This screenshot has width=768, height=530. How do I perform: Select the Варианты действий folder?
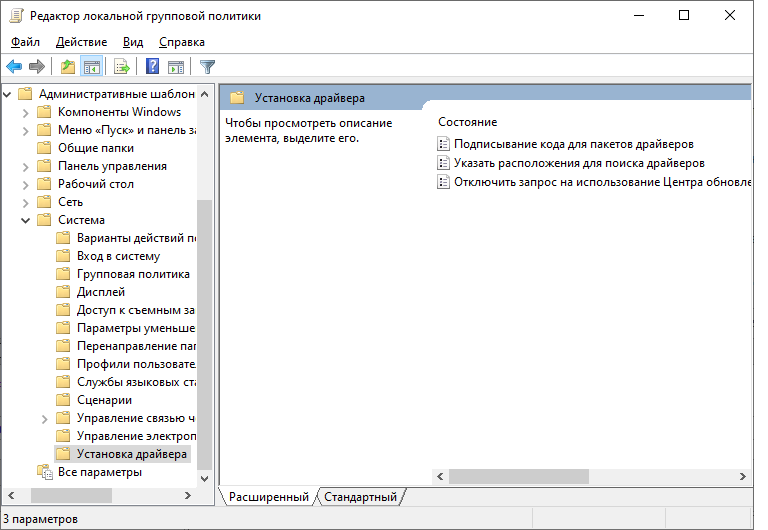tap(136, 238)
